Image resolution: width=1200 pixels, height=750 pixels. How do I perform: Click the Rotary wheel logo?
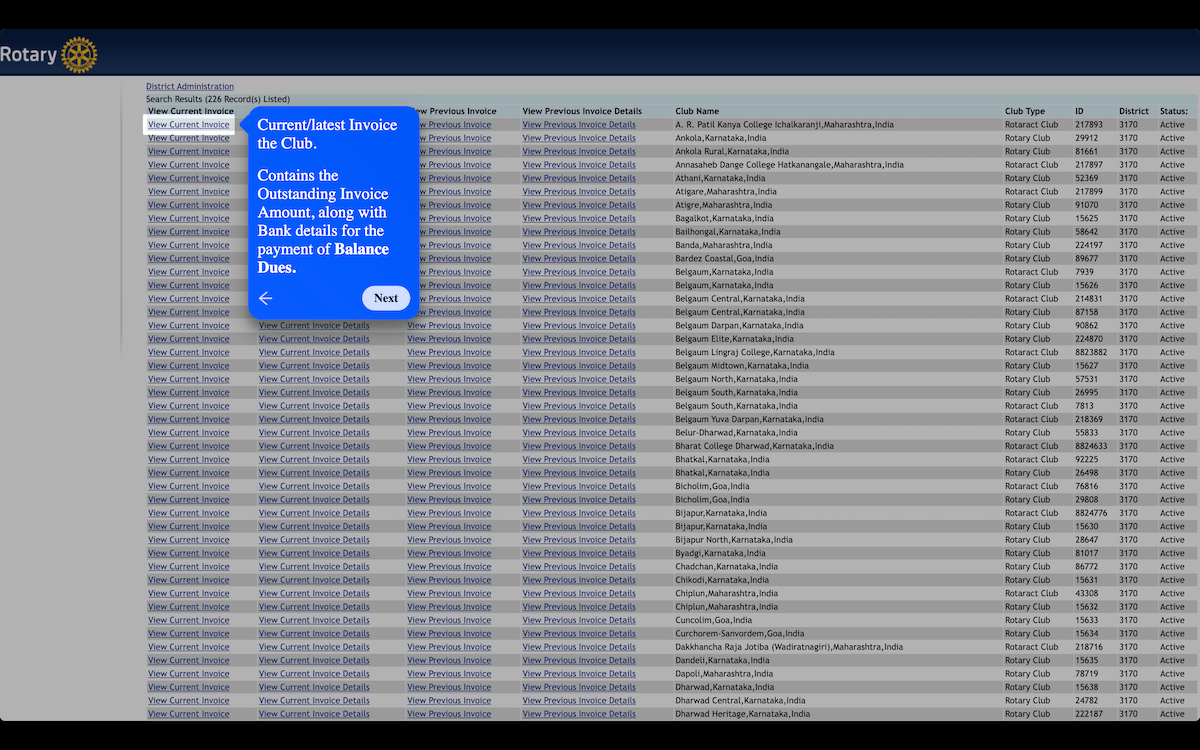79,55
